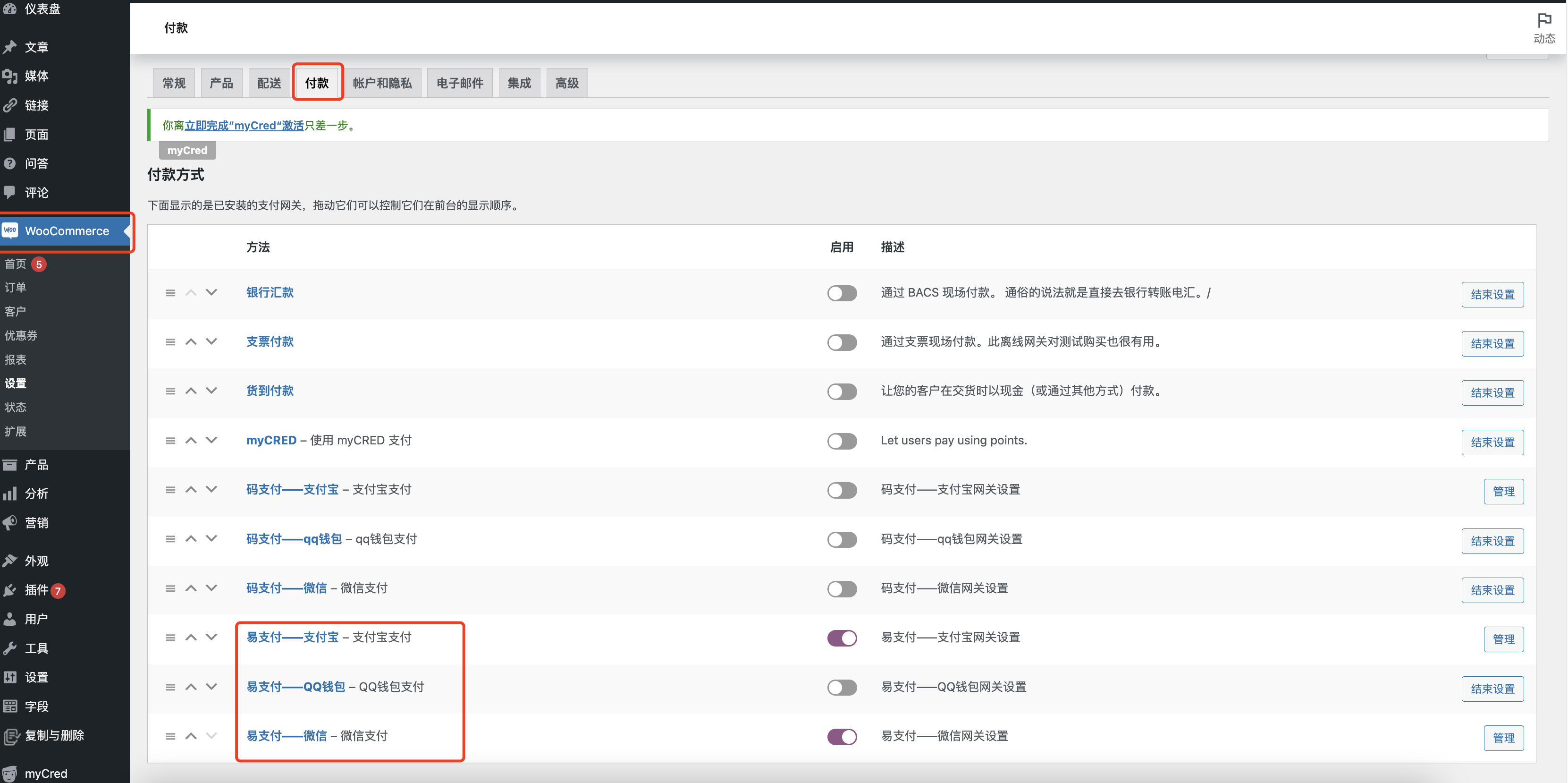
Task: Click the 营销 megaphone icon
Action: (10, 523)
